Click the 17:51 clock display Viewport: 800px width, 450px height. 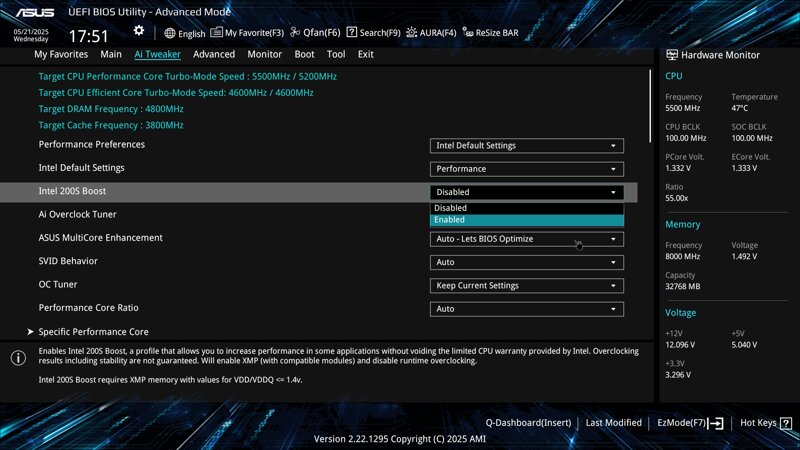pyautogui.click(x=88, y=36)
